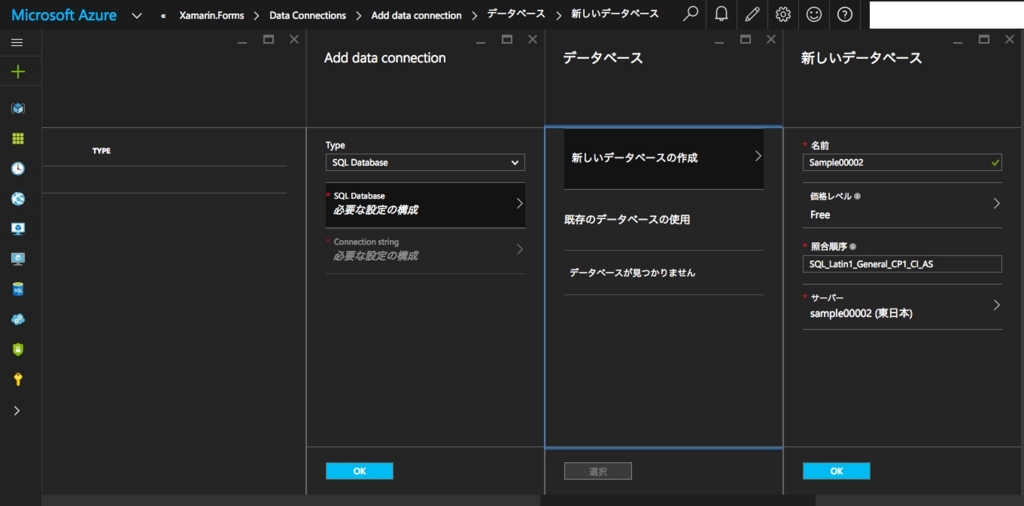1024x506 pixels.
Task: Click OK in Add data connection blade
Action: 359,471
